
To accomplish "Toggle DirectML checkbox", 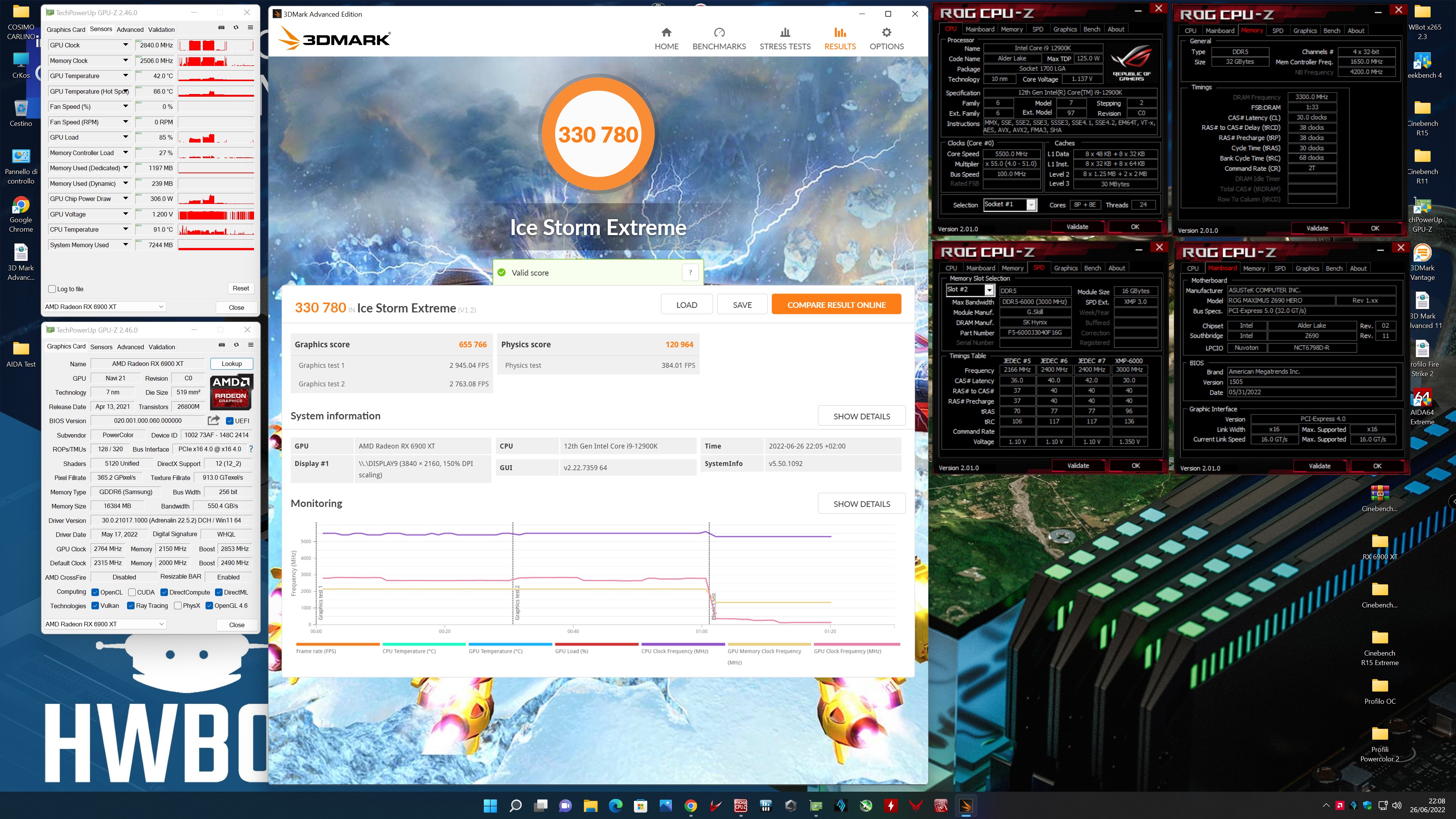I will tap(219, 592).
